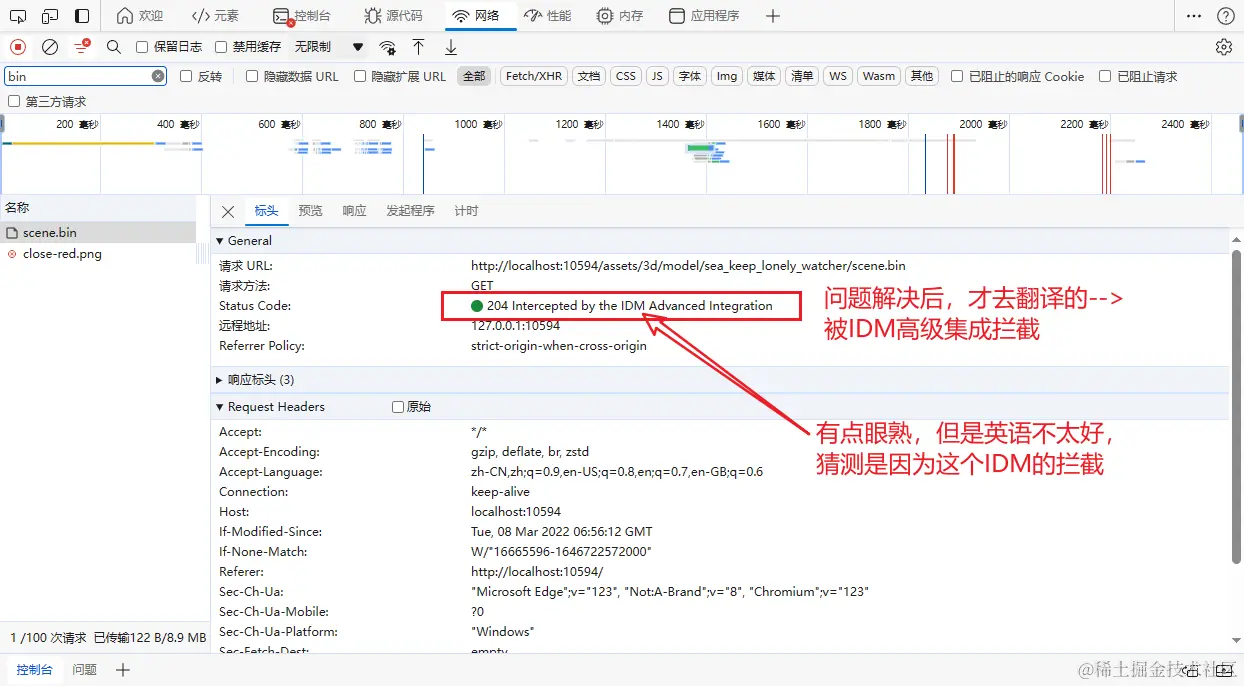Select close-red.png request row
Screen dimensions: 1244x686
click(x=98, y=254)
